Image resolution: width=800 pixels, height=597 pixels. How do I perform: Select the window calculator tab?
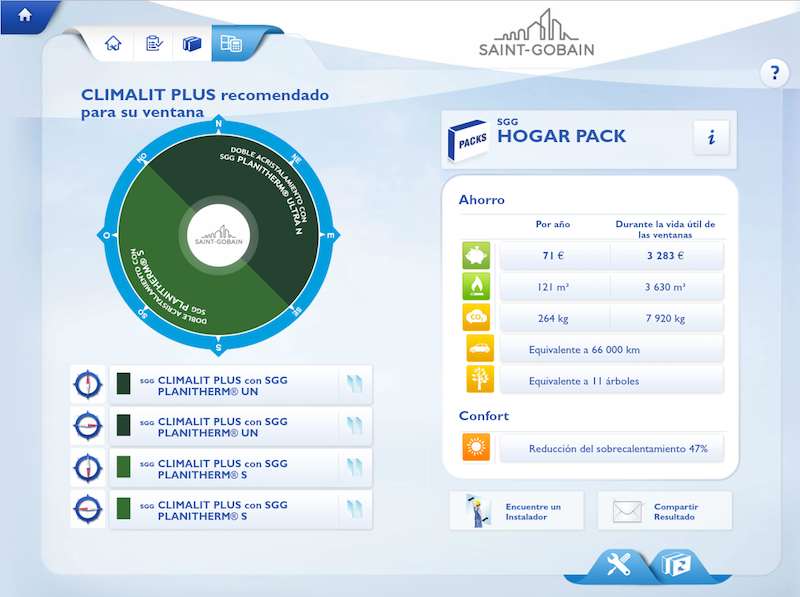coord(231,44)
